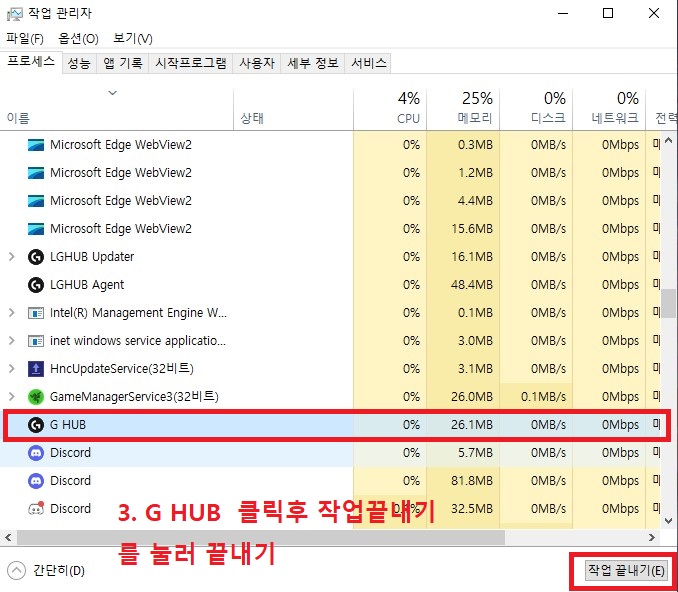This screenshot has height=592, width=678.
Task: Select the G HUB process name
Action: tap(68, 425)
